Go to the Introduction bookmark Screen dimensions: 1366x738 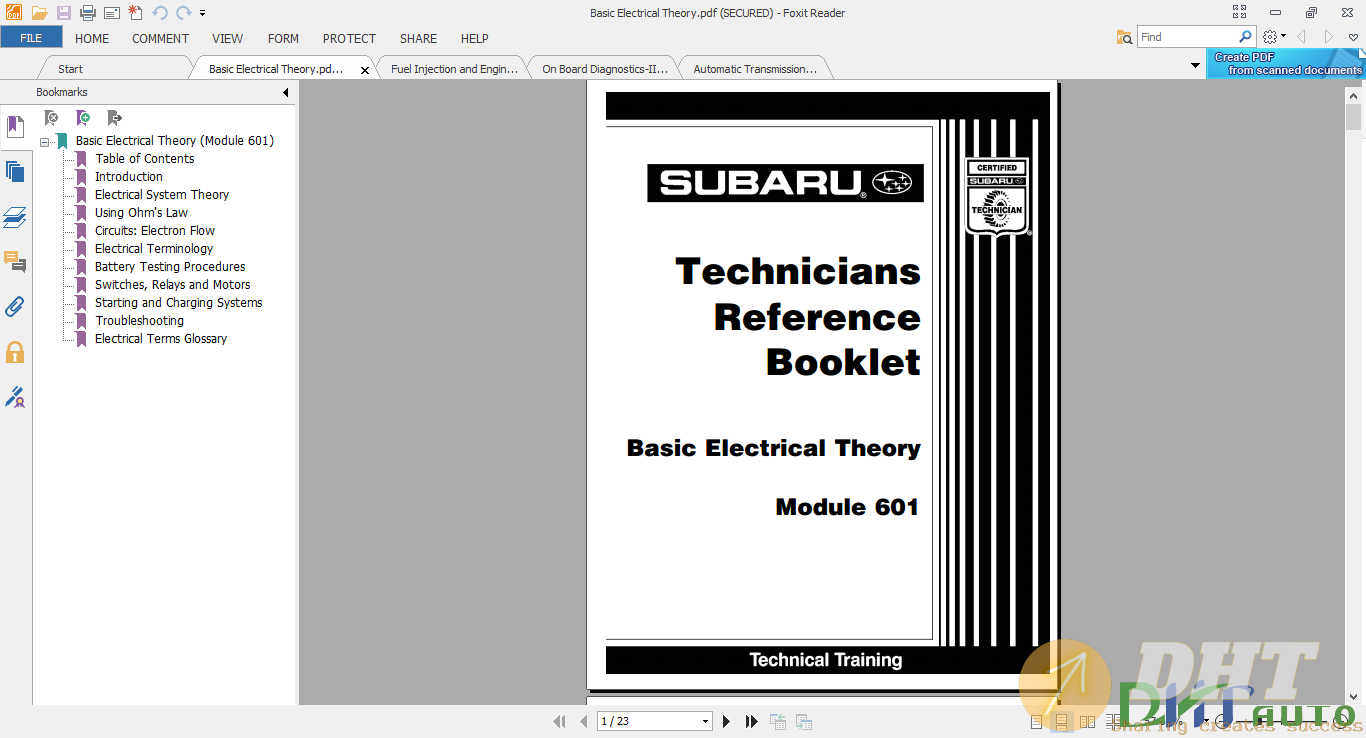click(129, 177)
